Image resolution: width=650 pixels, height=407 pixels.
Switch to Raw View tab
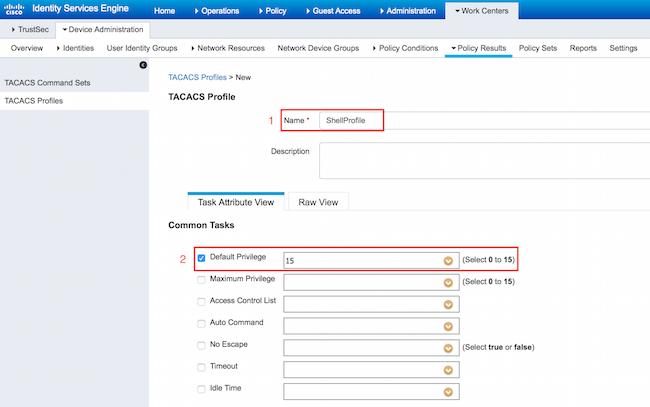point(318,202)
